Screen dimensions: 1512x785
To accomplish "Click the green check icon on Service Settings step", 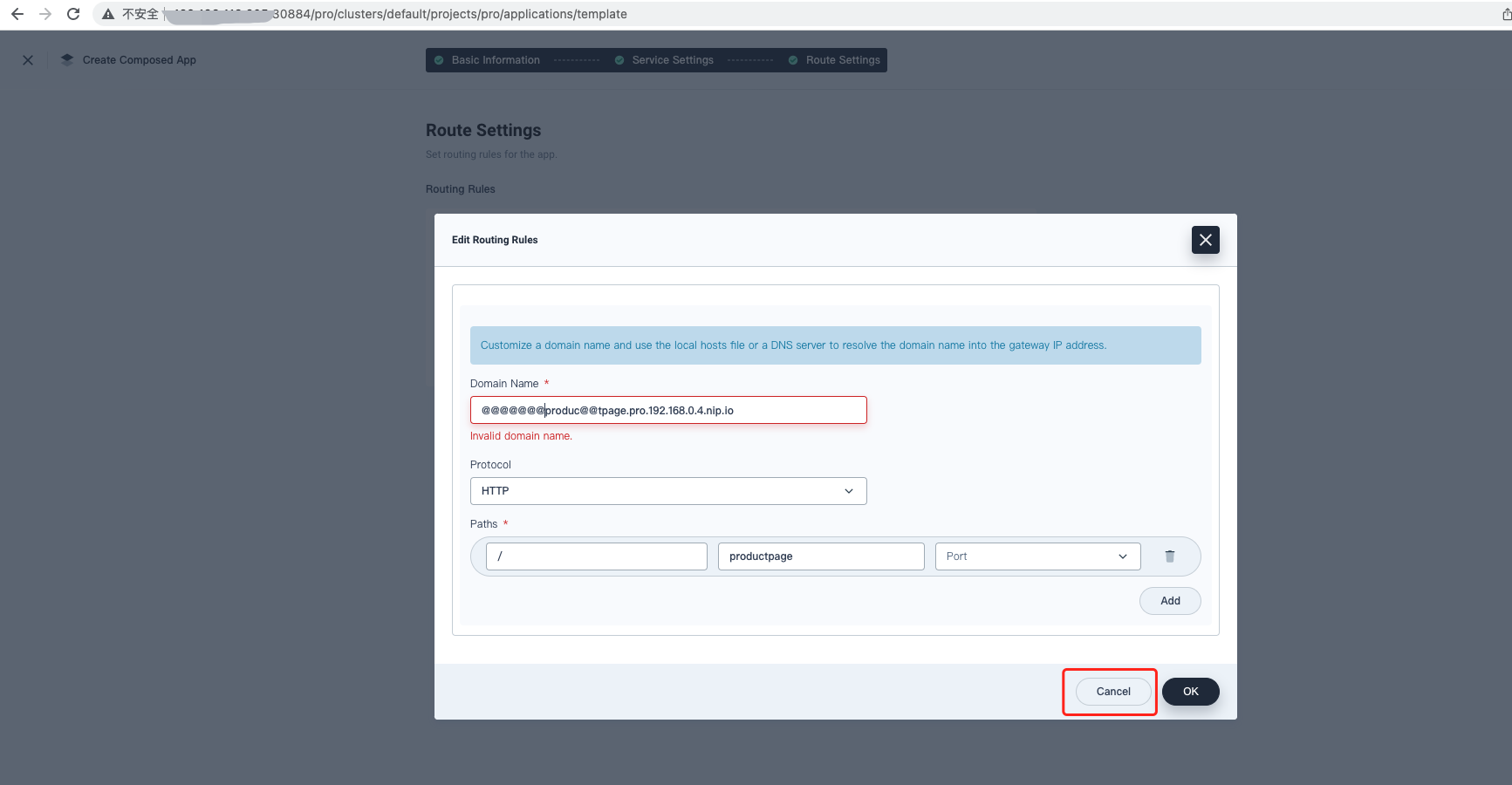I will (x=619, y=59).
